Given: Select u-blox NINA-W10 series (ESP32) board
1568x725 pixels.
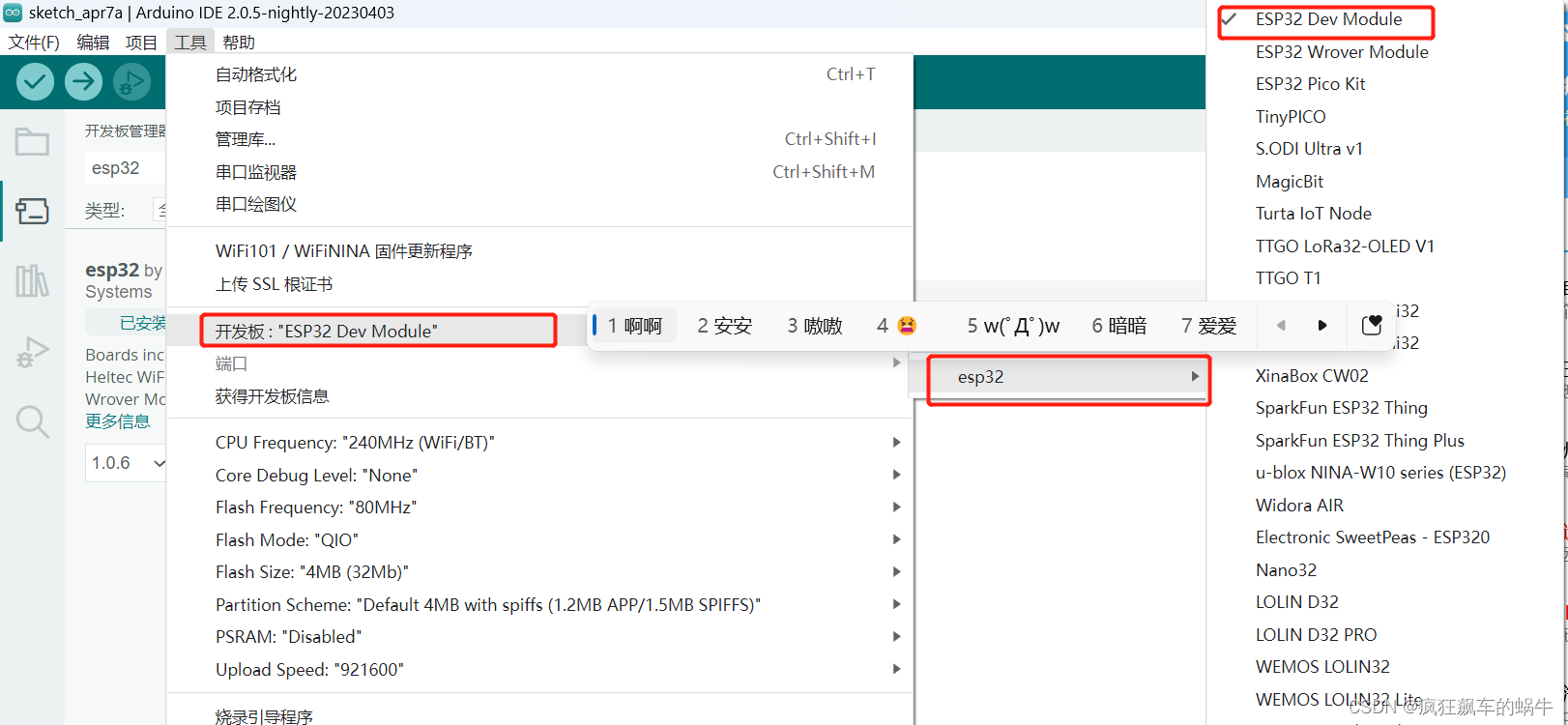Looking at the screenshot, I should pyautogui.click(x=1380, y=473).
